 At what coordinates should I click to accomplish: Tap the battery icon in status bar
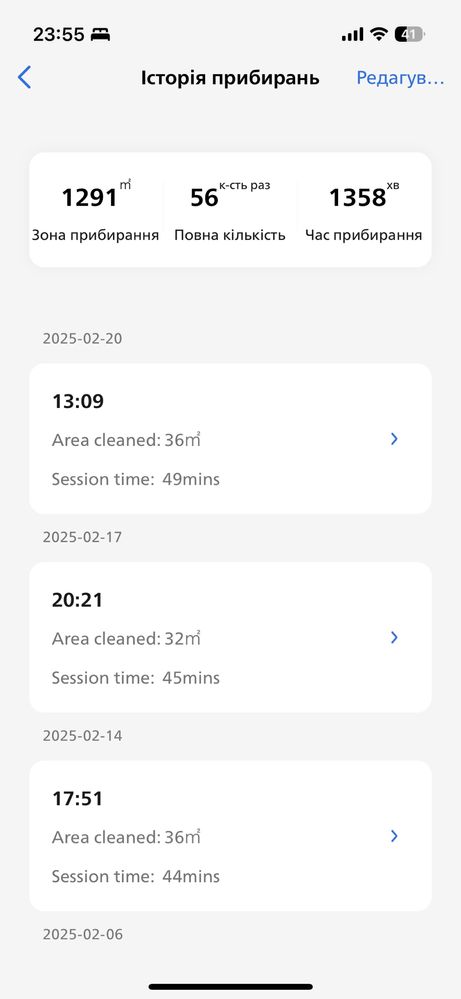coord(409,34)
